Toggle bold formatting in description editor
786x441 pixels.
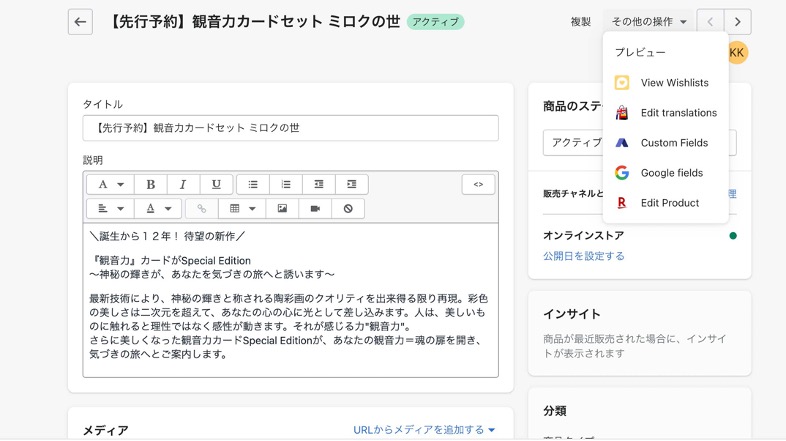tap(151, 184)
